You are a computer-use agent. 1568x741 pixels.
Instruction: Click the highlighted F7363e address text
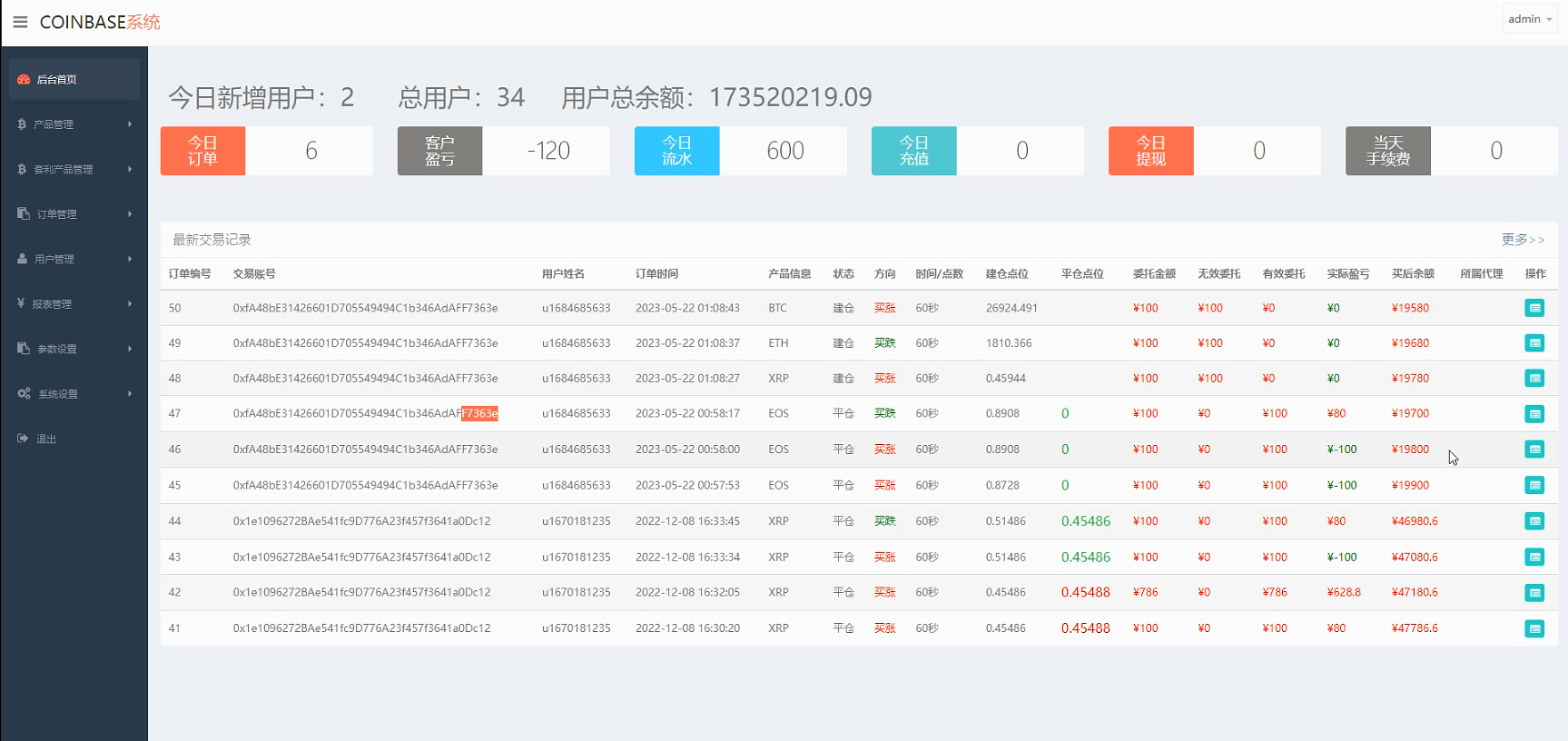click(479, 413)
